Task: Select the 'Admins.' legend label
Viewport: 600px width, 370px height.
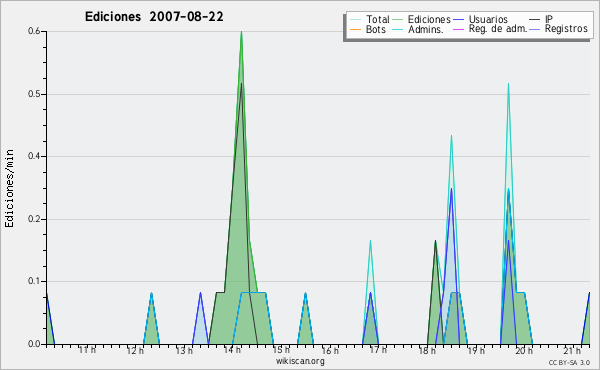Action: (x=426, y=29)
